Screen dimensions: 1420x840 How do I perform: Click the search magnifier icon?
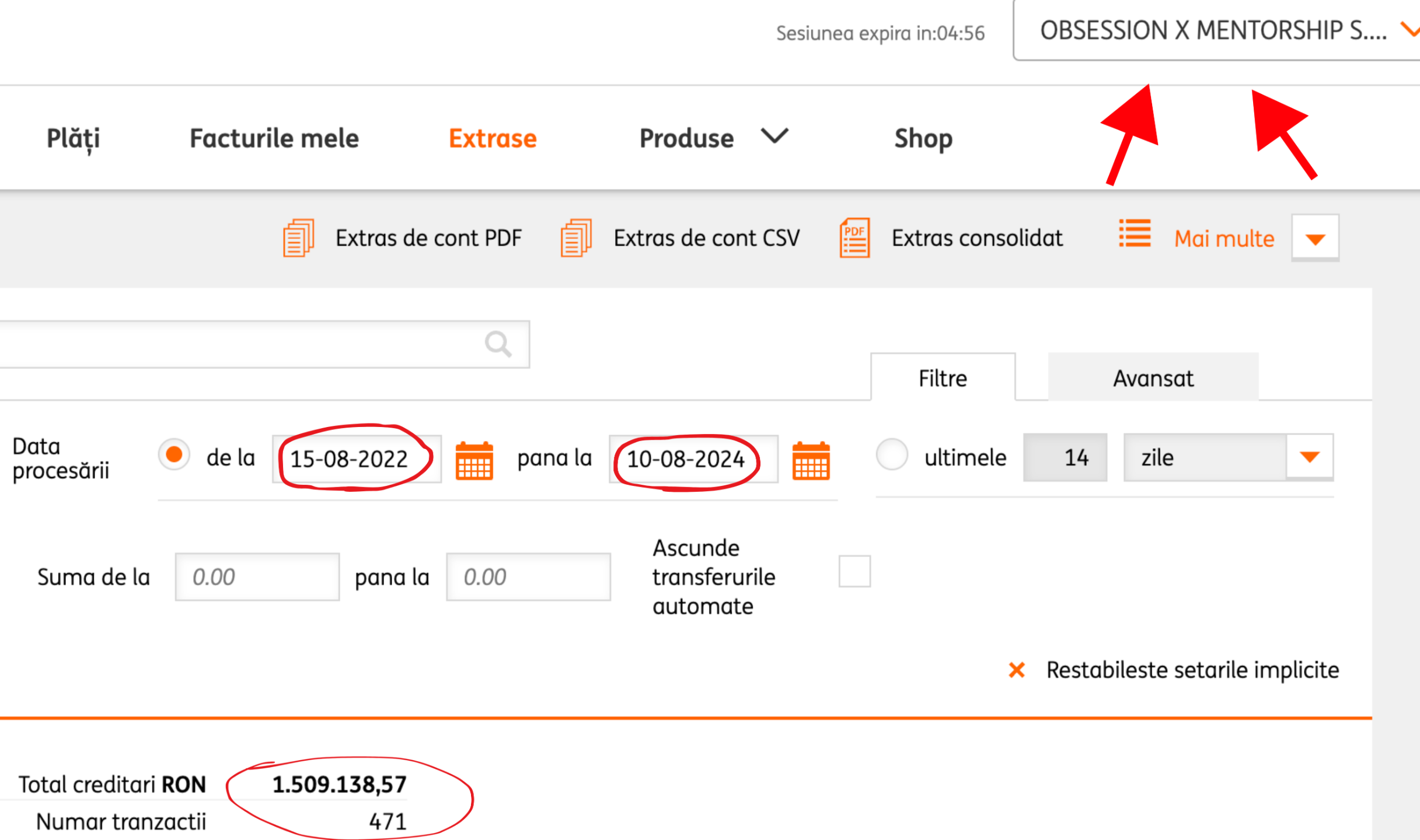click(x=498, y=344)
